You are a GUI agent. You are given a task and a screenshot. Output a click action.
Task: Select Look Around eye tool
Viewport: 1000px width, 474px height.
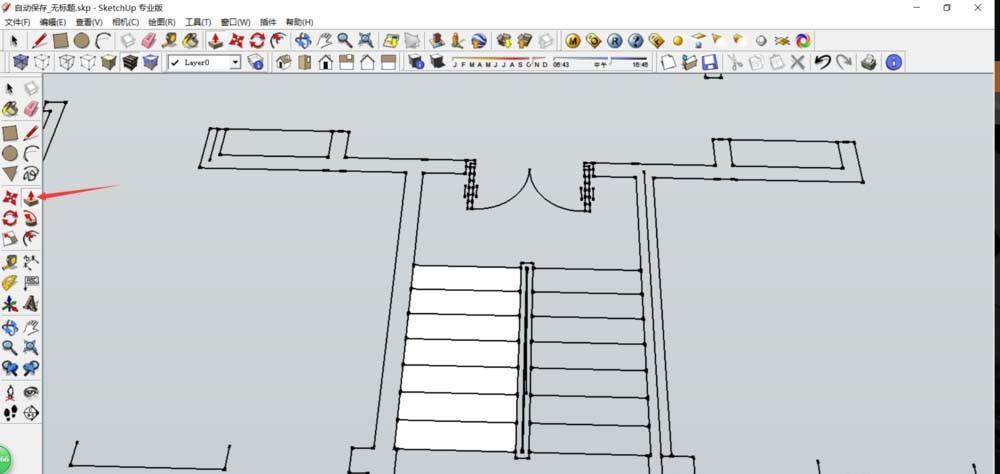click(31, 392)
